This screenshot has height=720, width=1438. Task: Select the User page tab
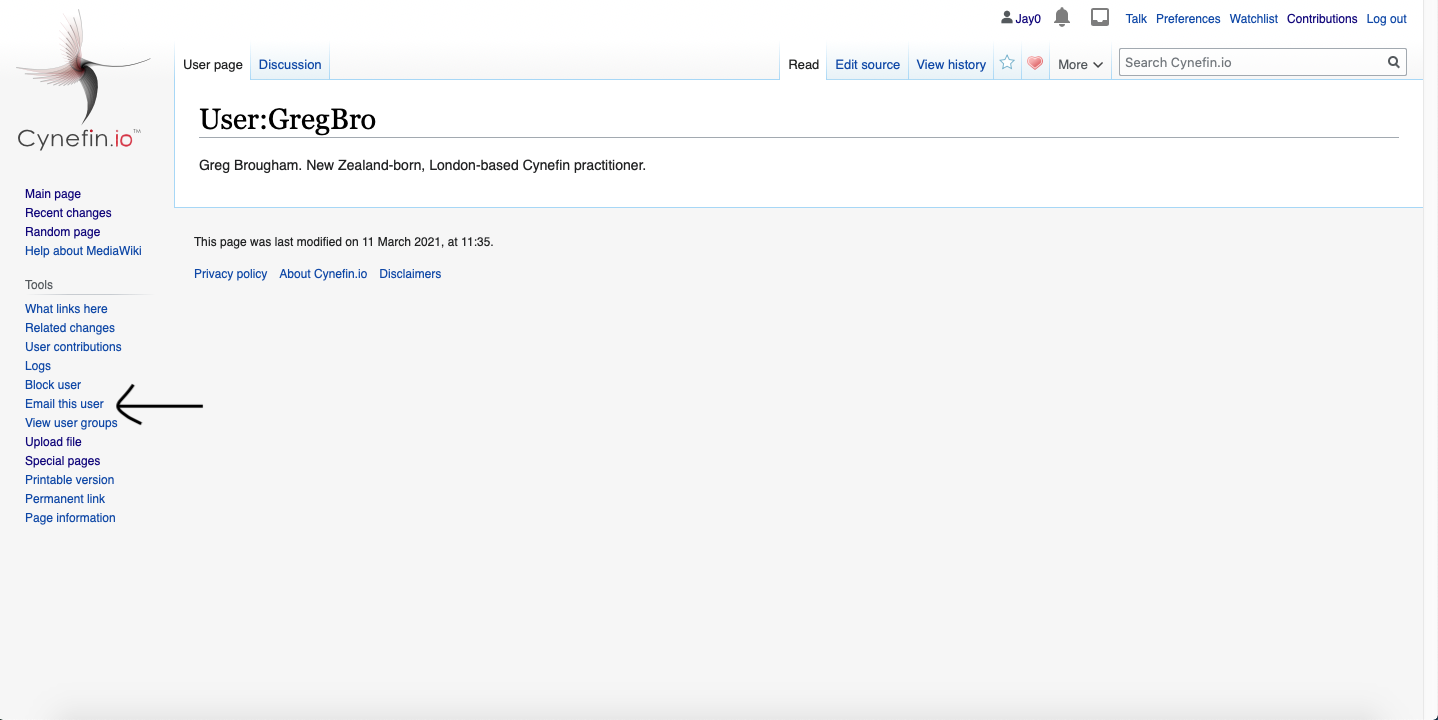click(213, 64)
